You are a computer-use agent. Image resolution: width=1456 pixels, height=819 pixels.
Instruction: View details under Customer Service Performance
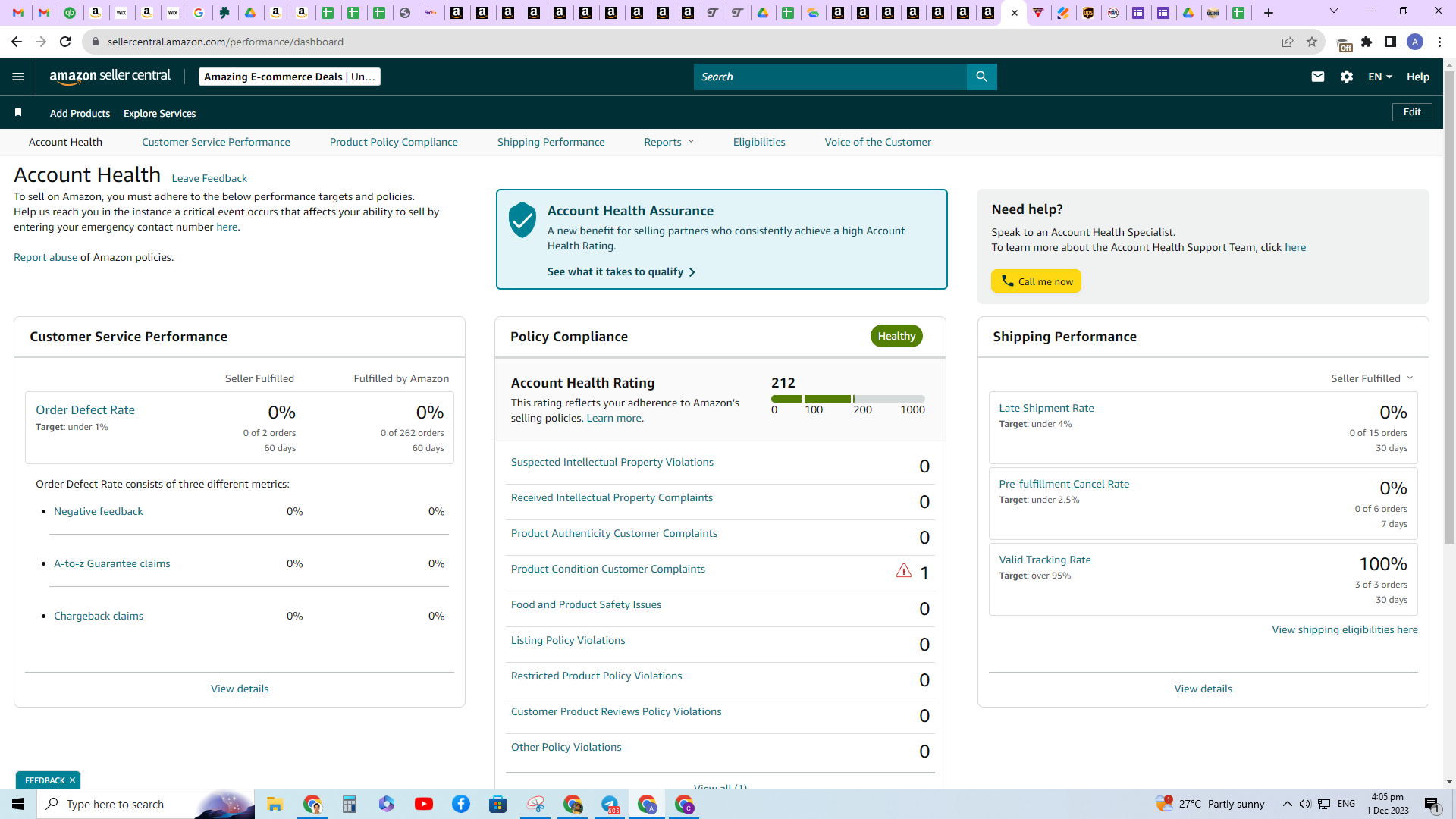[x=240, y=689]
